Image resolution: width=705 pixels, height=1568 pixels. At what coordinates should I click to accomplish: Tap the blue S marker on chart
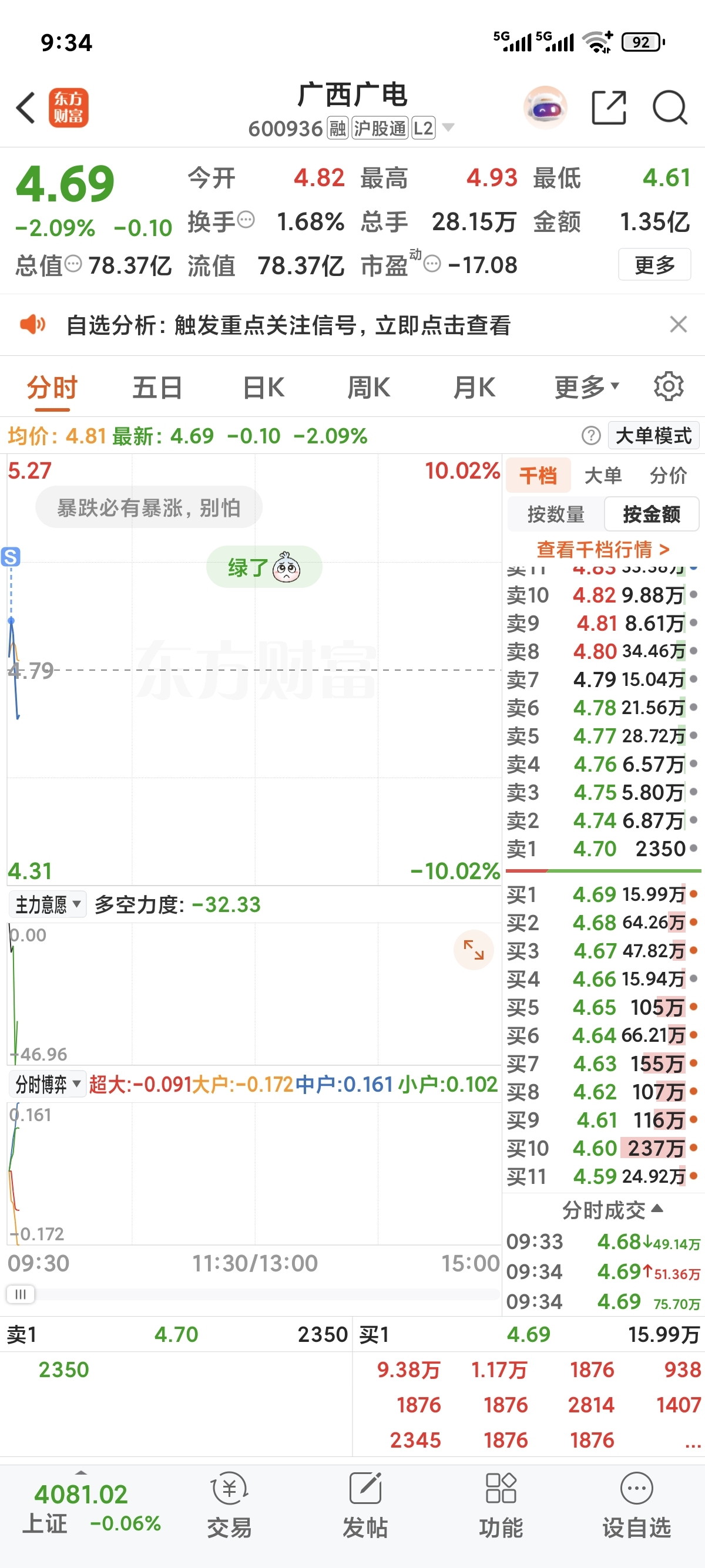tap(11, 556)
